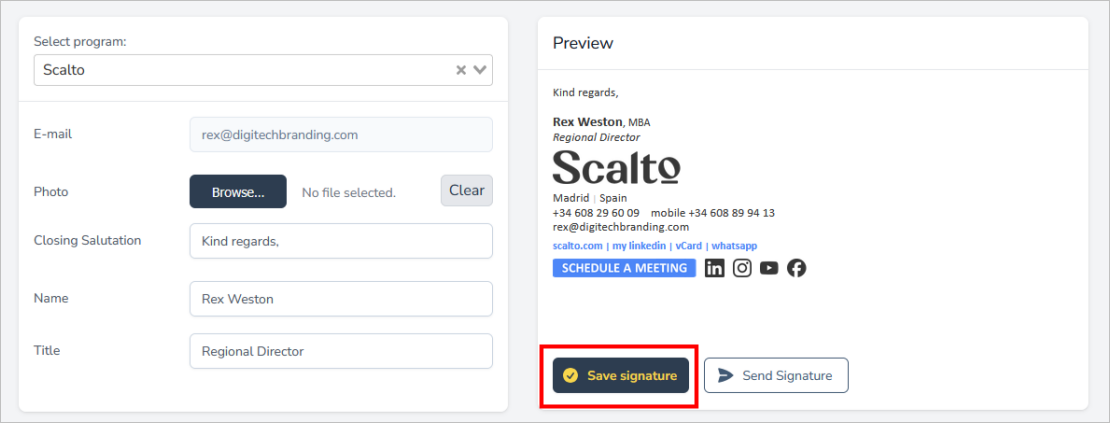This screenshot has width=1110, height=423.
Task: Open the Scalto program combo box
Action: pyautogui.click(x=240, y=70)
